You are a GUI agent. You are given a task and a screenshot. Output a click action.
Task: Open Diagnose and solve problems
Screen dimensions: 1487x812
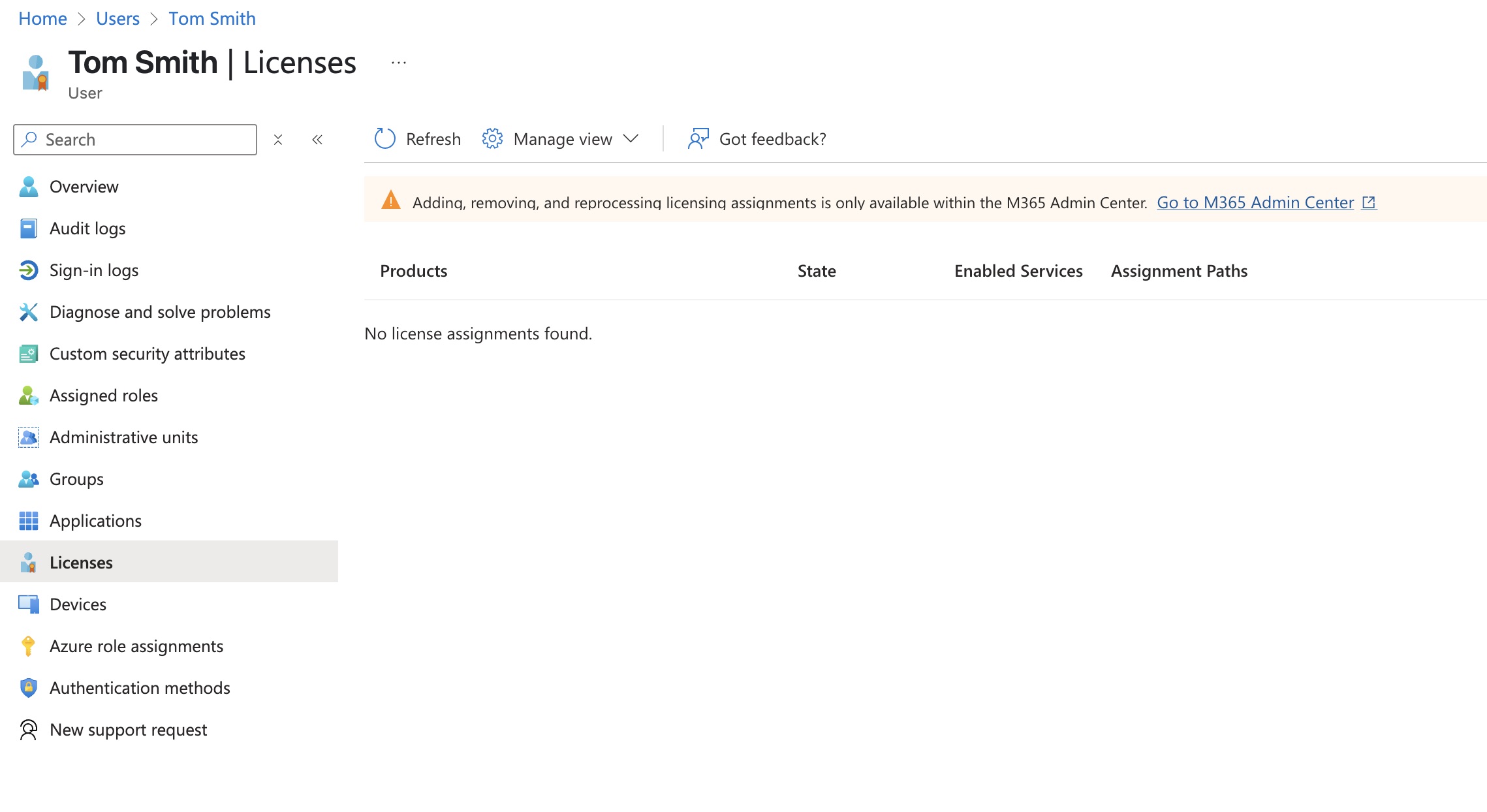pos(160,312)
